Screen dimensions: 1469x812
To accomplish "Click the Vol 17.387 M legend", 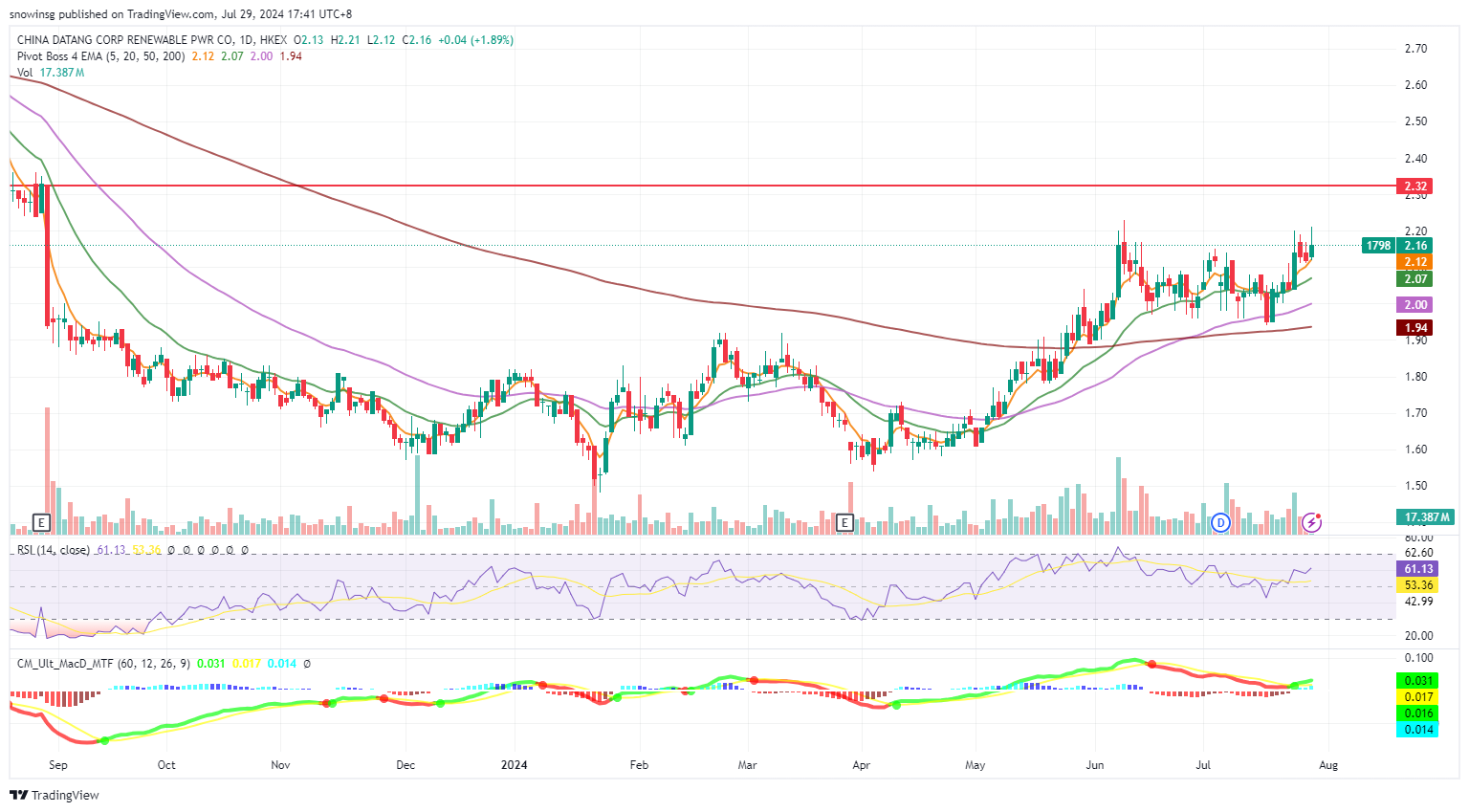I will click(49, 73).
